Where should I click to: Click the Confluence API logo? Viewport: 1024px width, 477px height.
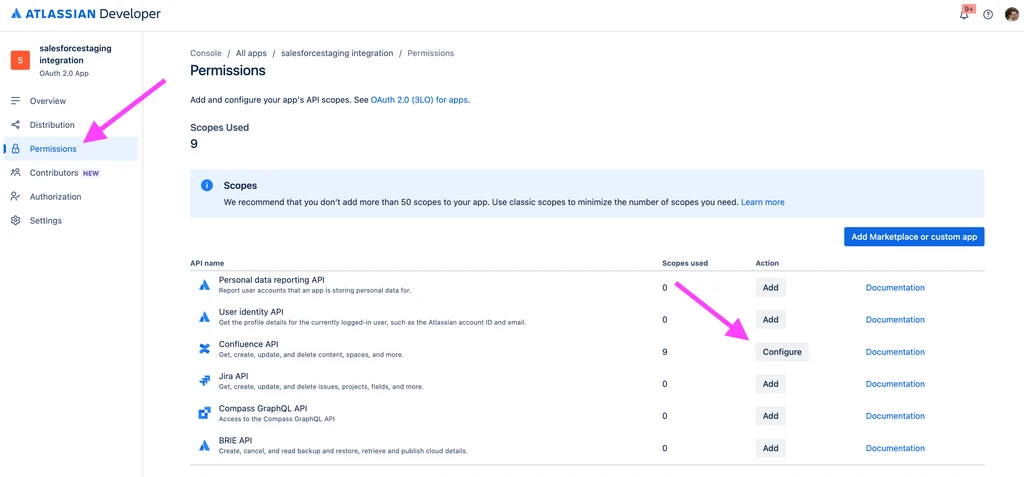(204, 349)
